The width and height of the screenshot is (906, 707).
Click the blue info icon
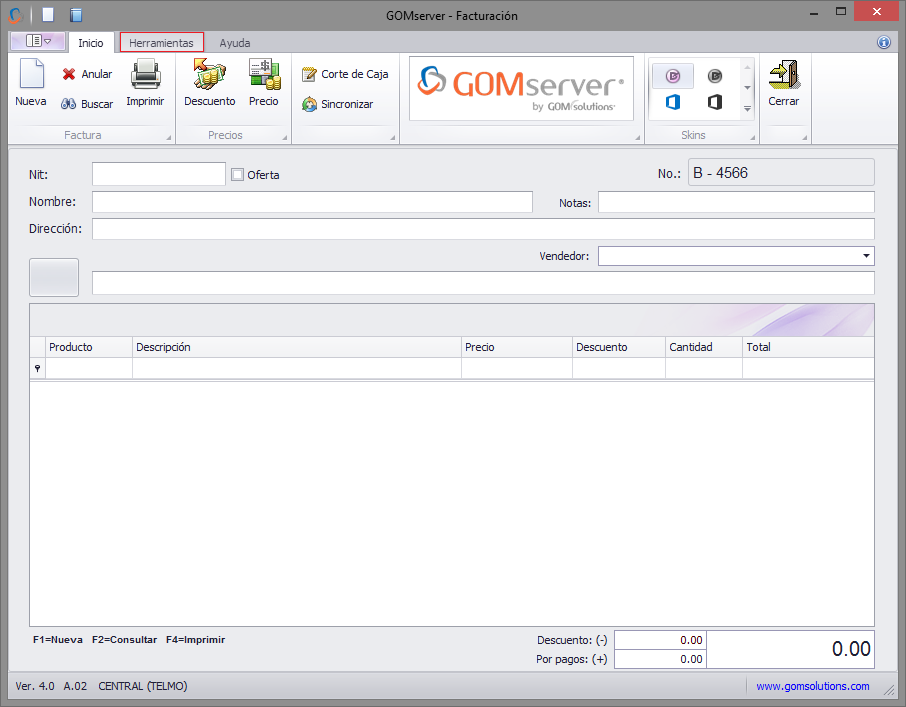[883, 42]
